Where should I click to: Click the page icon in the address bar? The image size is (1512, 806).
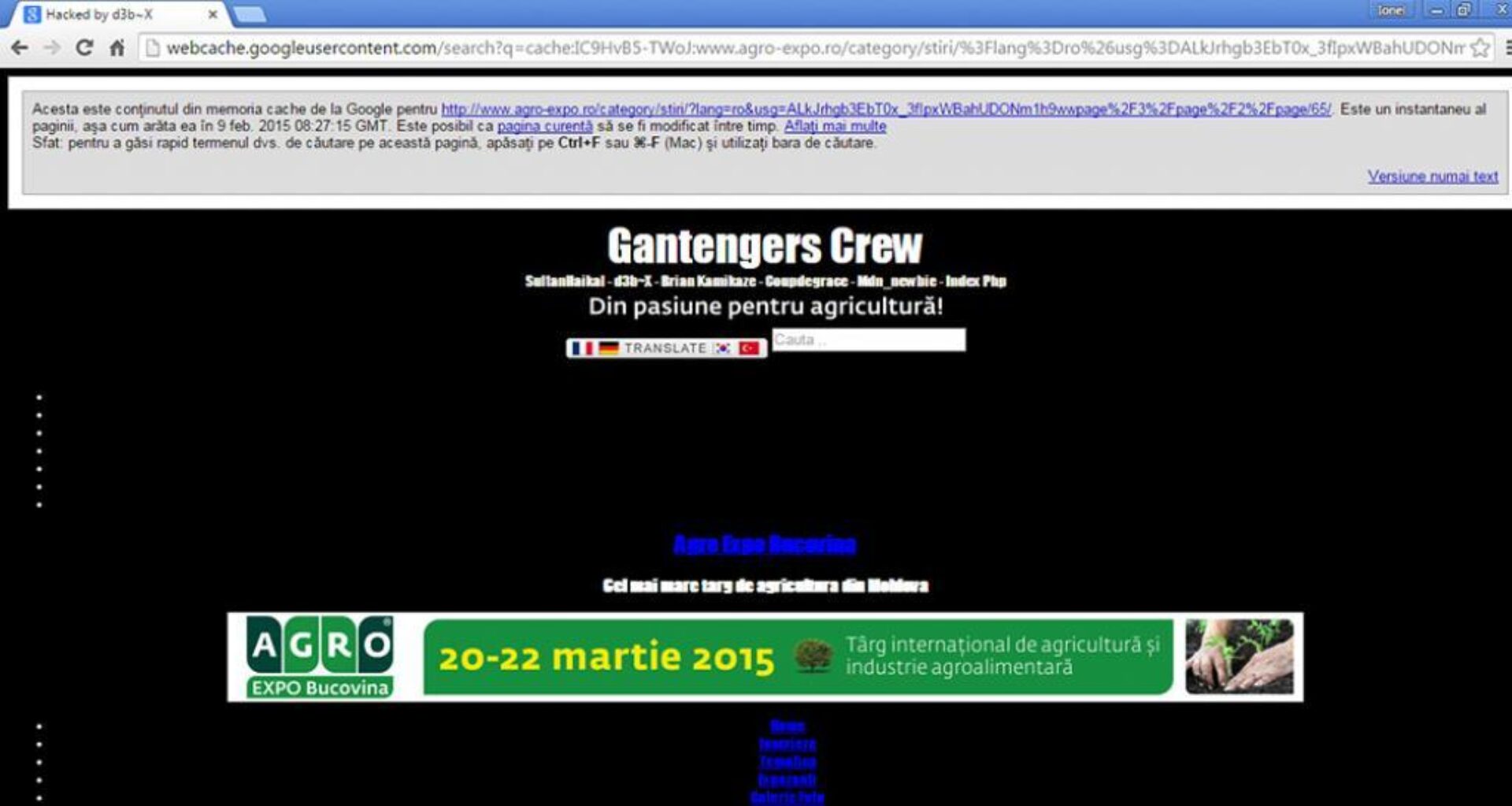point(153,48)
